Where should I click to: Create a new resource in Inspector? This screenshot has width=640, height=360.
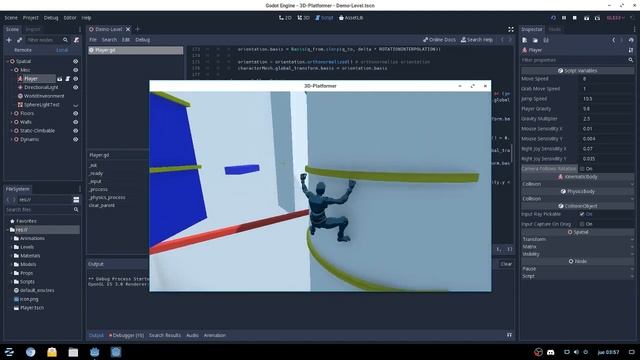525,40
